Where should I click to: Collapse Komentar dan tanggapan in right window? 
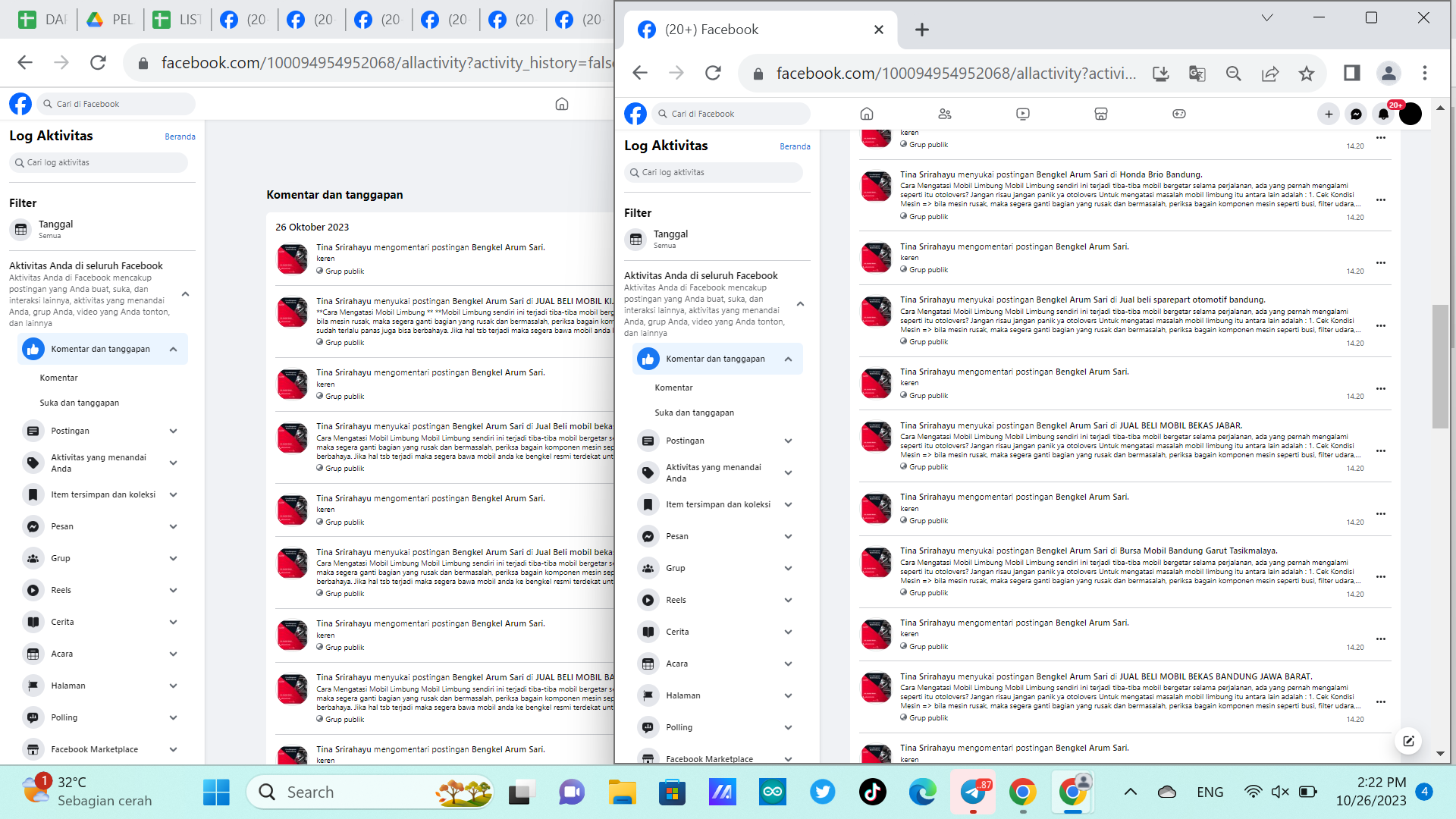(789, 359)
